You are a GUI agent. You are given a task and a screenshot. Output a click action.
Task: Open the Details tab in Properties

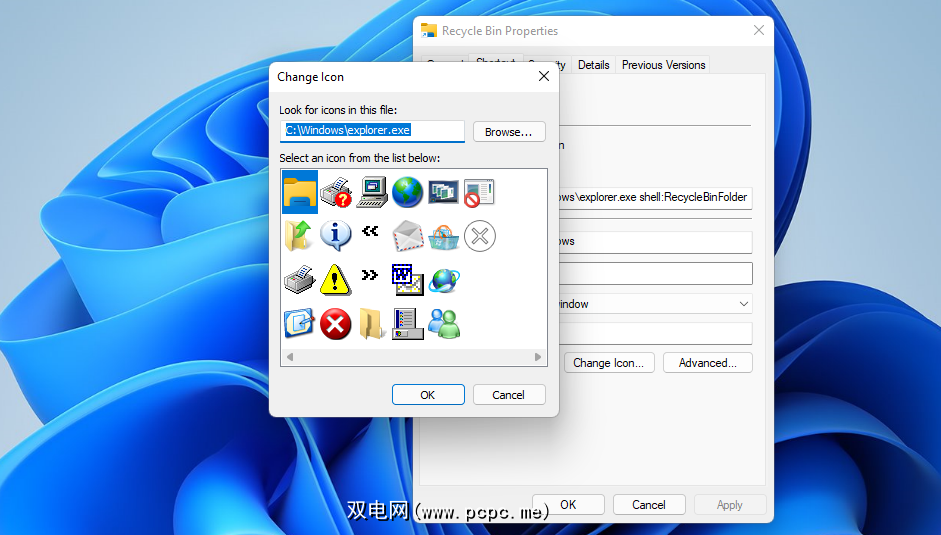(594, 65)
